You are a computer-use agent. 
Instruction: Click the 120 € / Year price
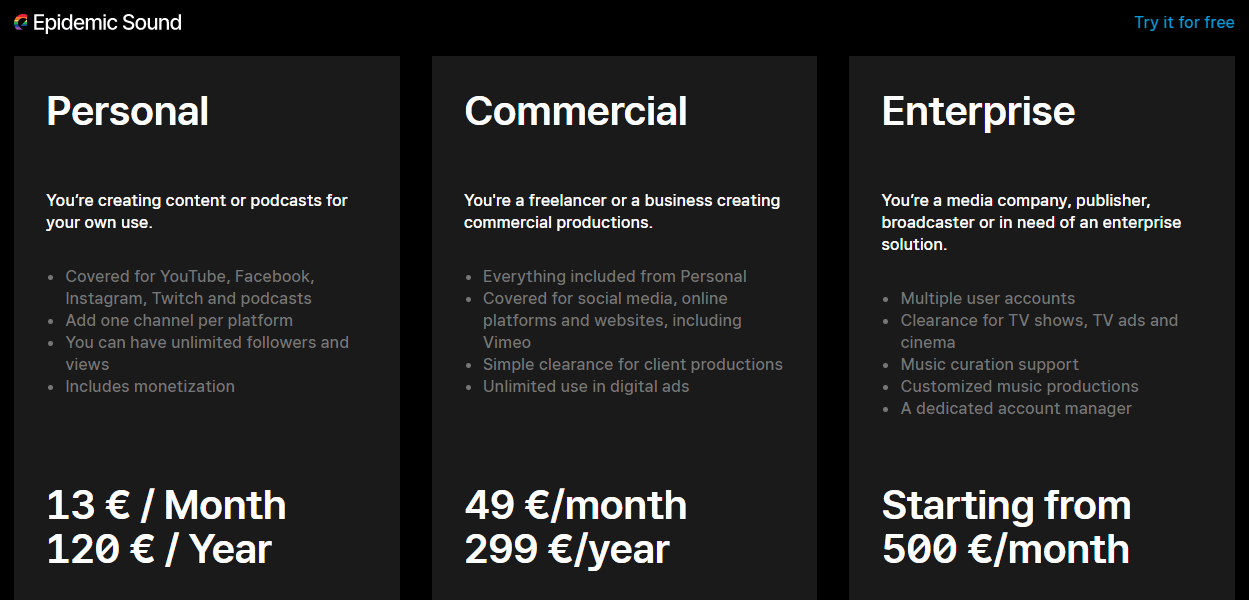tap(159, 549)
